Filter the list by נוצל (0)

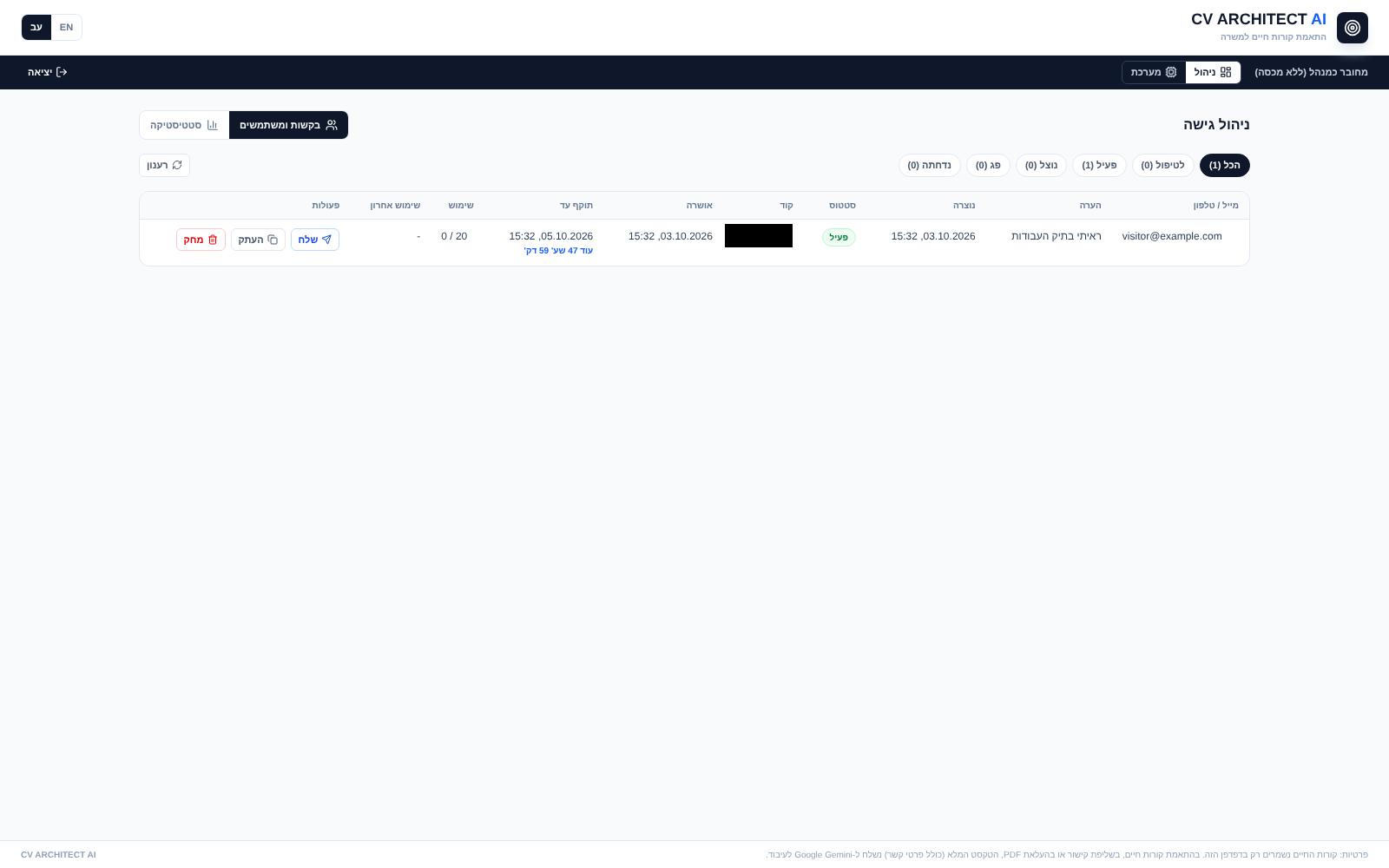pyautogui.click(x=1041, y=165)
